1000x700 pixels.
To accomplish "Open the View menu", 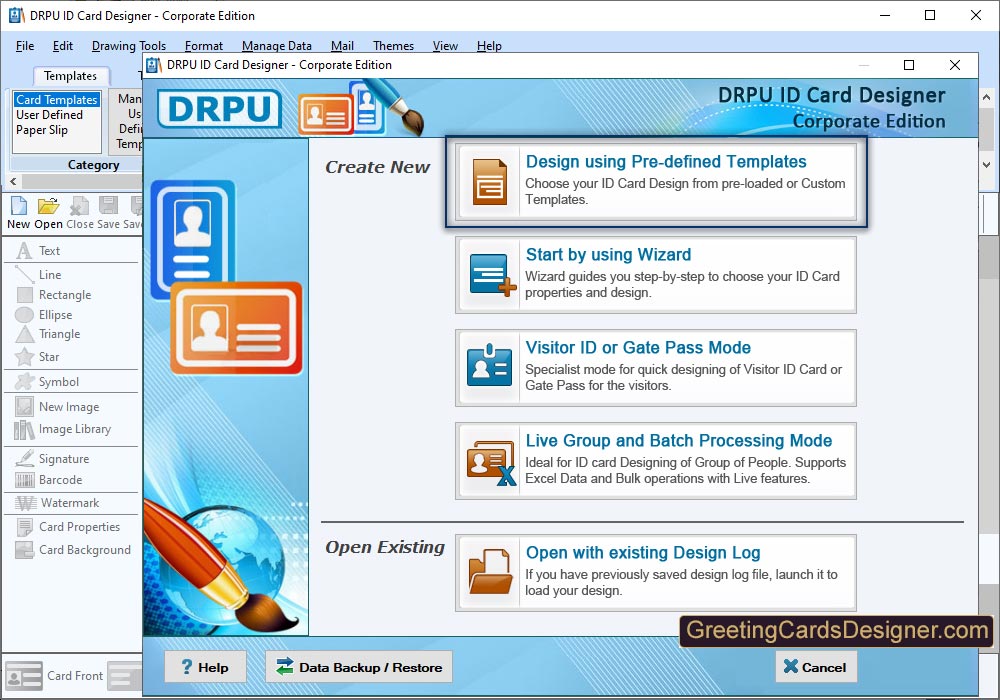I will [445, 46].
